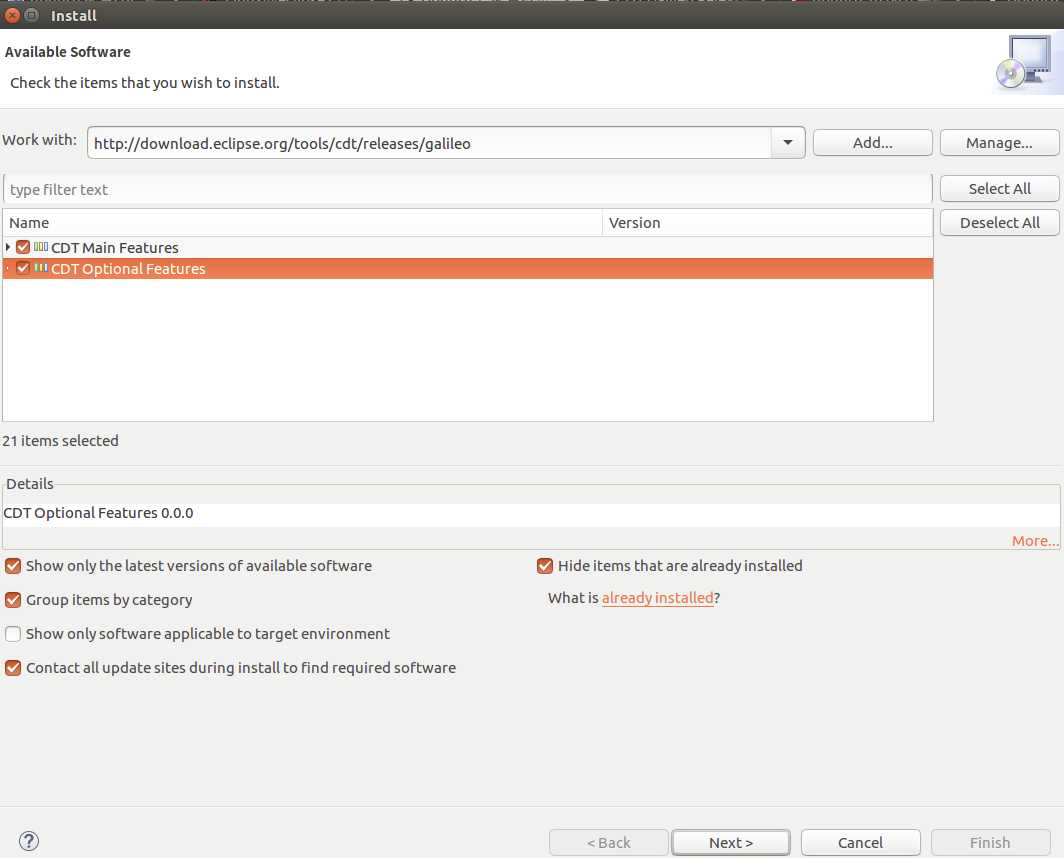The height and width of the screenshot is (858, 1064).
Task: Click the CDT Main Features category icon
Action: (x=41, y=247)
